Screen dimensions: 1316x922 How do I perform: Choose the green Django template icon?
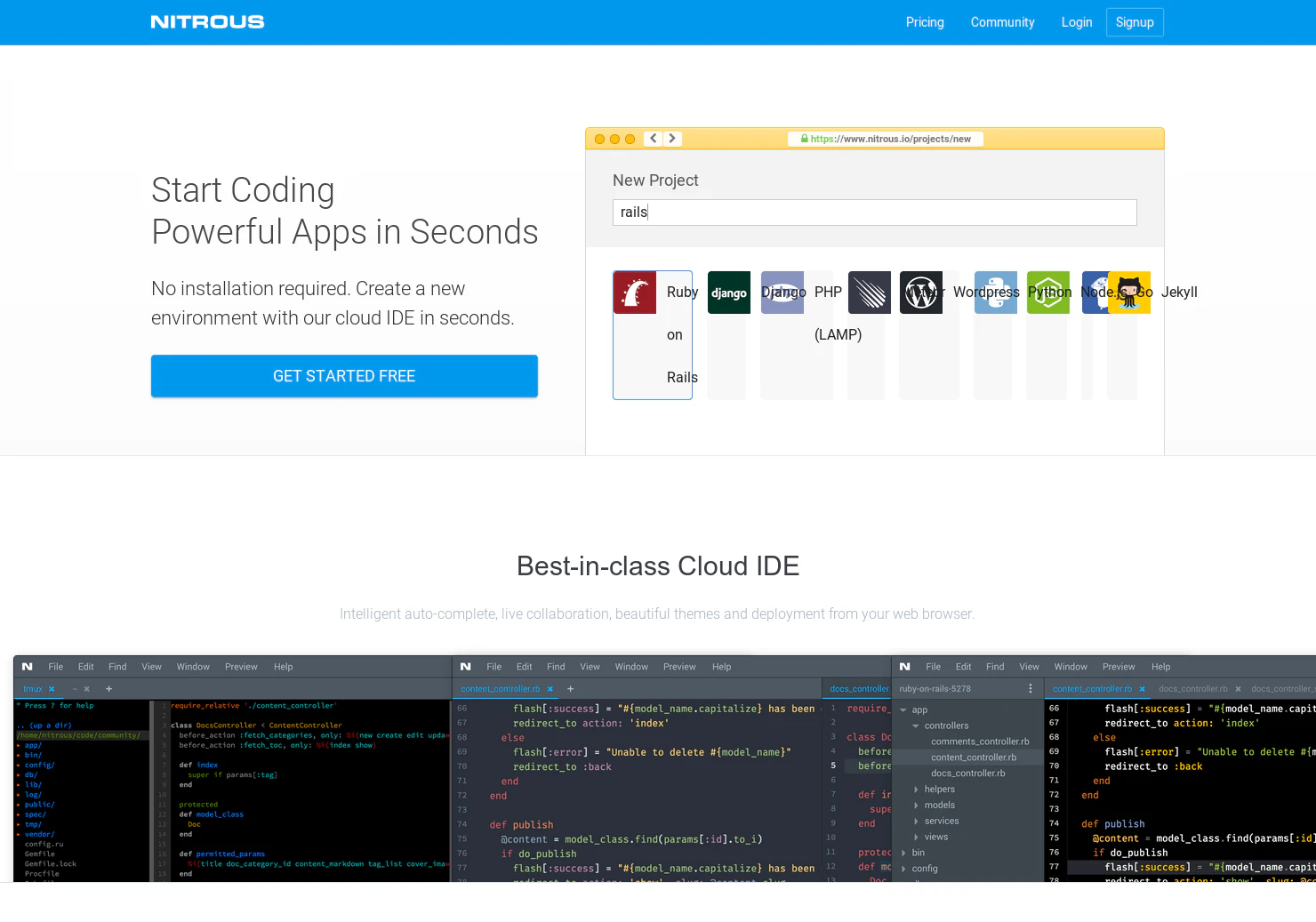(729, 293)
